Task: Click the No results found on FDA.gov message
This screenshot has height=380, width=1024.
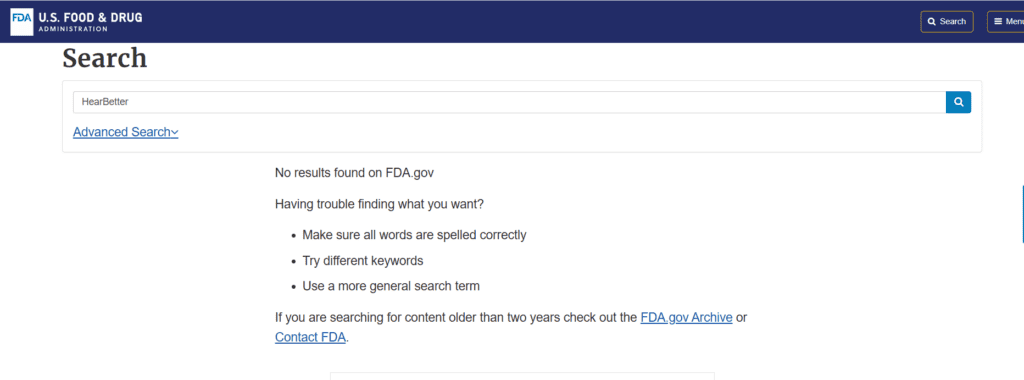Action: click(x=355, y=173)
